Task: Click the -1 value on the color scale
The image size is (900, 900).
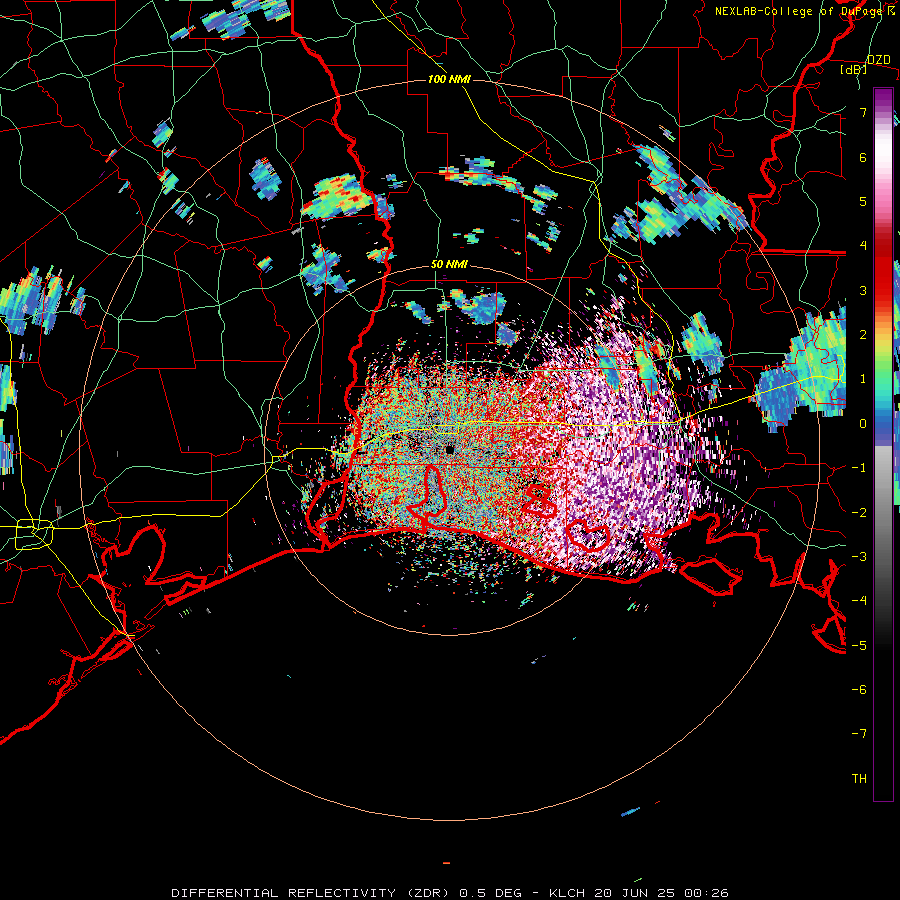Action: click(859, 468)
